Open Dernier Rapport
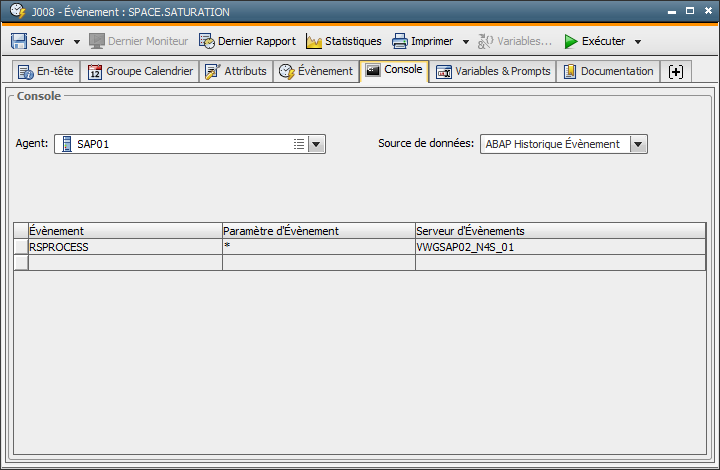Image resolution: width=720 pixels, height=470 pixels. 247,41
